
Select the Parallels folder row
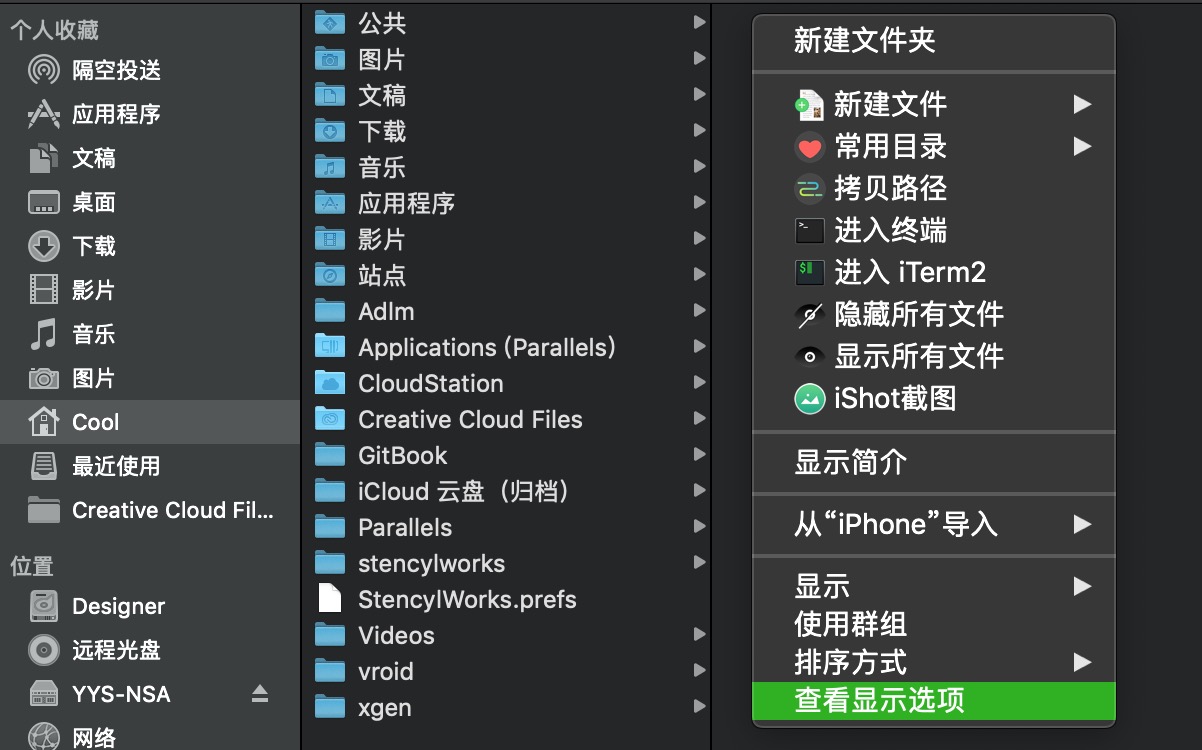click(x=506, y=527)
